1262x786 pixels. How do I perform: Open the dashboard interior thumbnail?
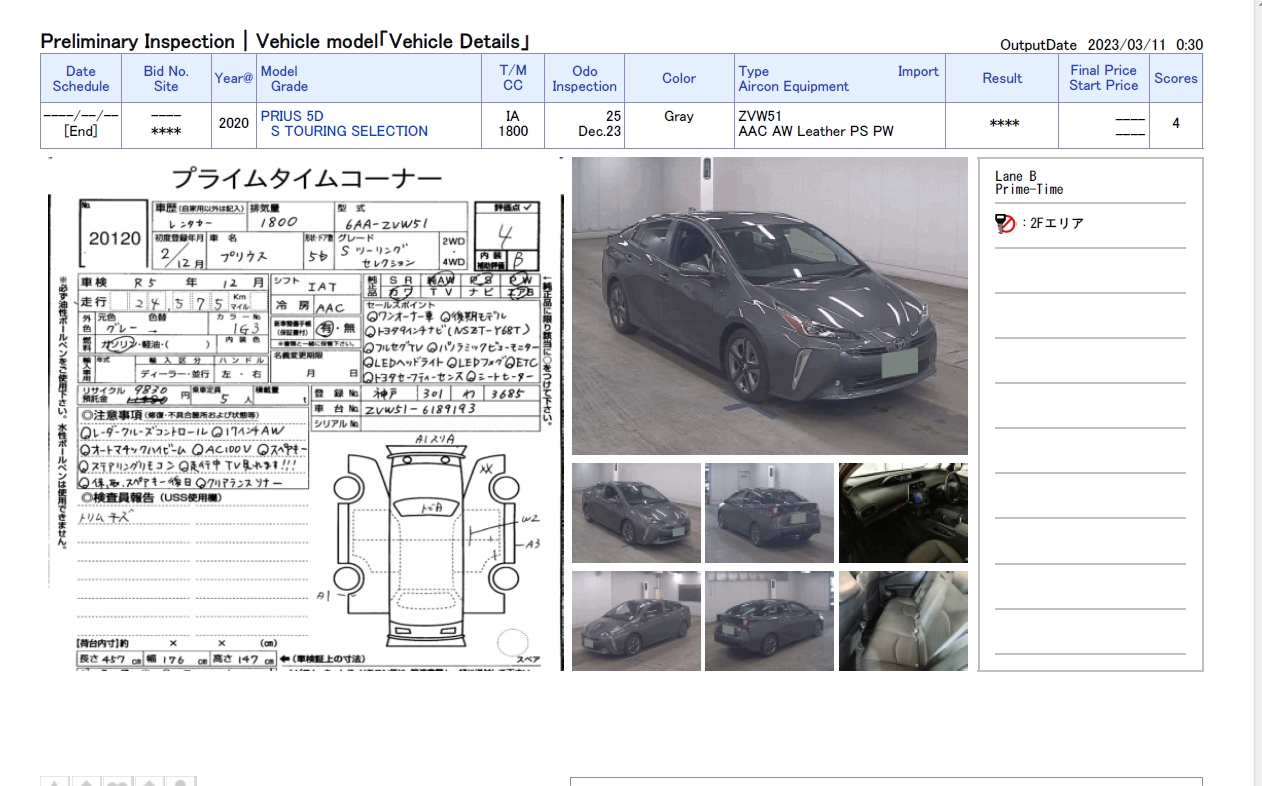903,513
